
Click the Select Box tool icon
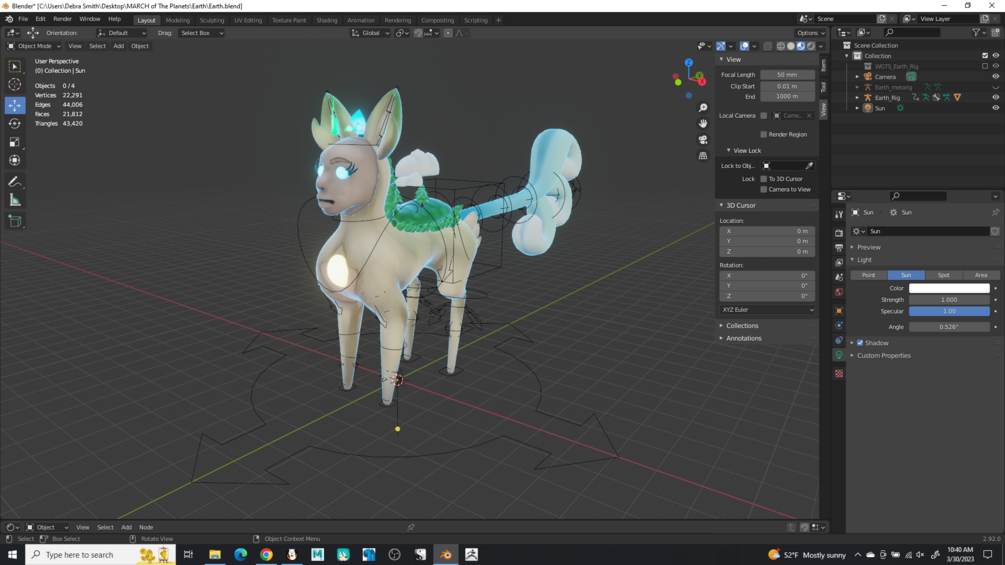15,66
